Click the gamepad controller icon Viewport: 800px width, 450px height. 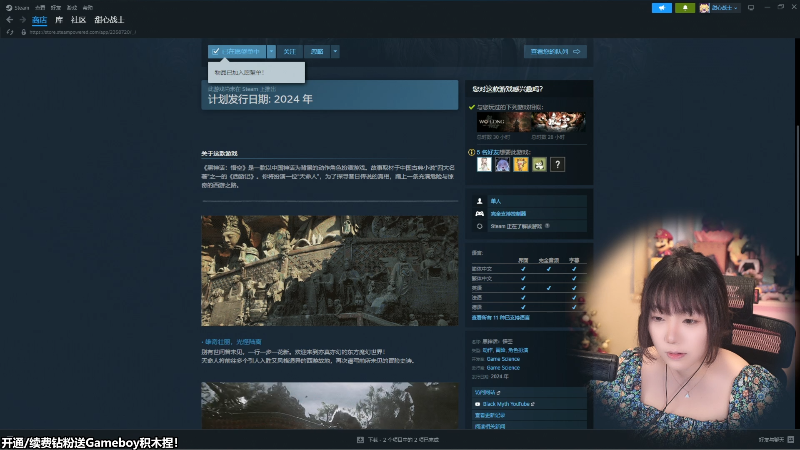click(479, 214)
